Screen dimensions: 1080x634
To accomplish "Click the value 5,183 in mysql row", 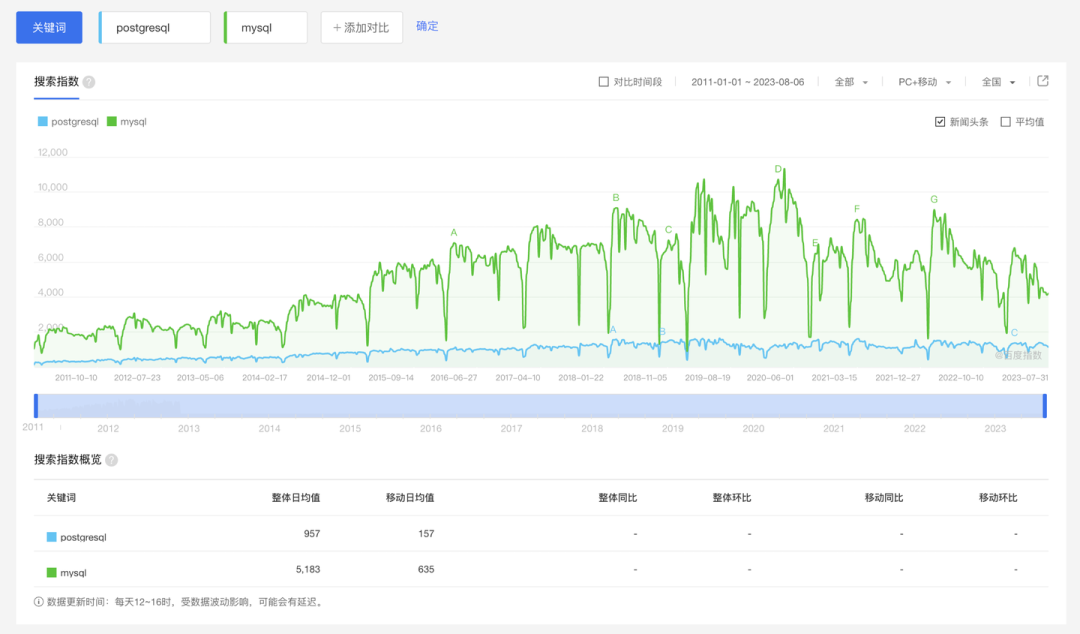I will pos(308,569).
